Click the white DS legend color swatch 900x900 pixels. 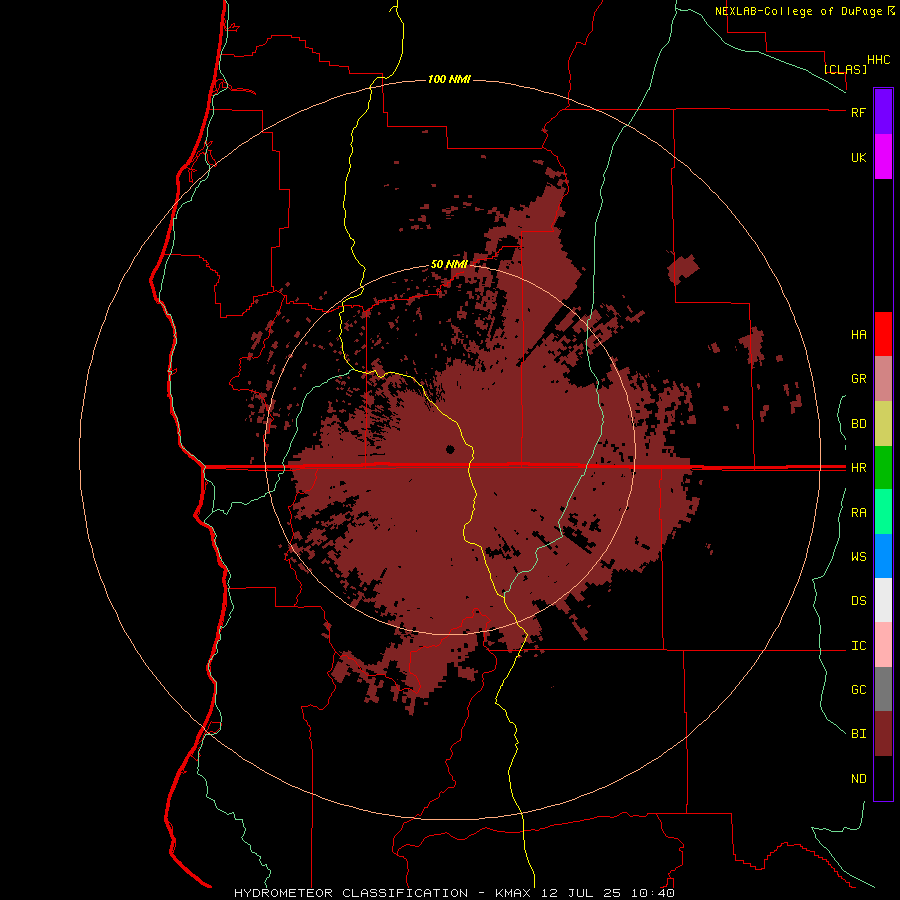click(883, 600)
